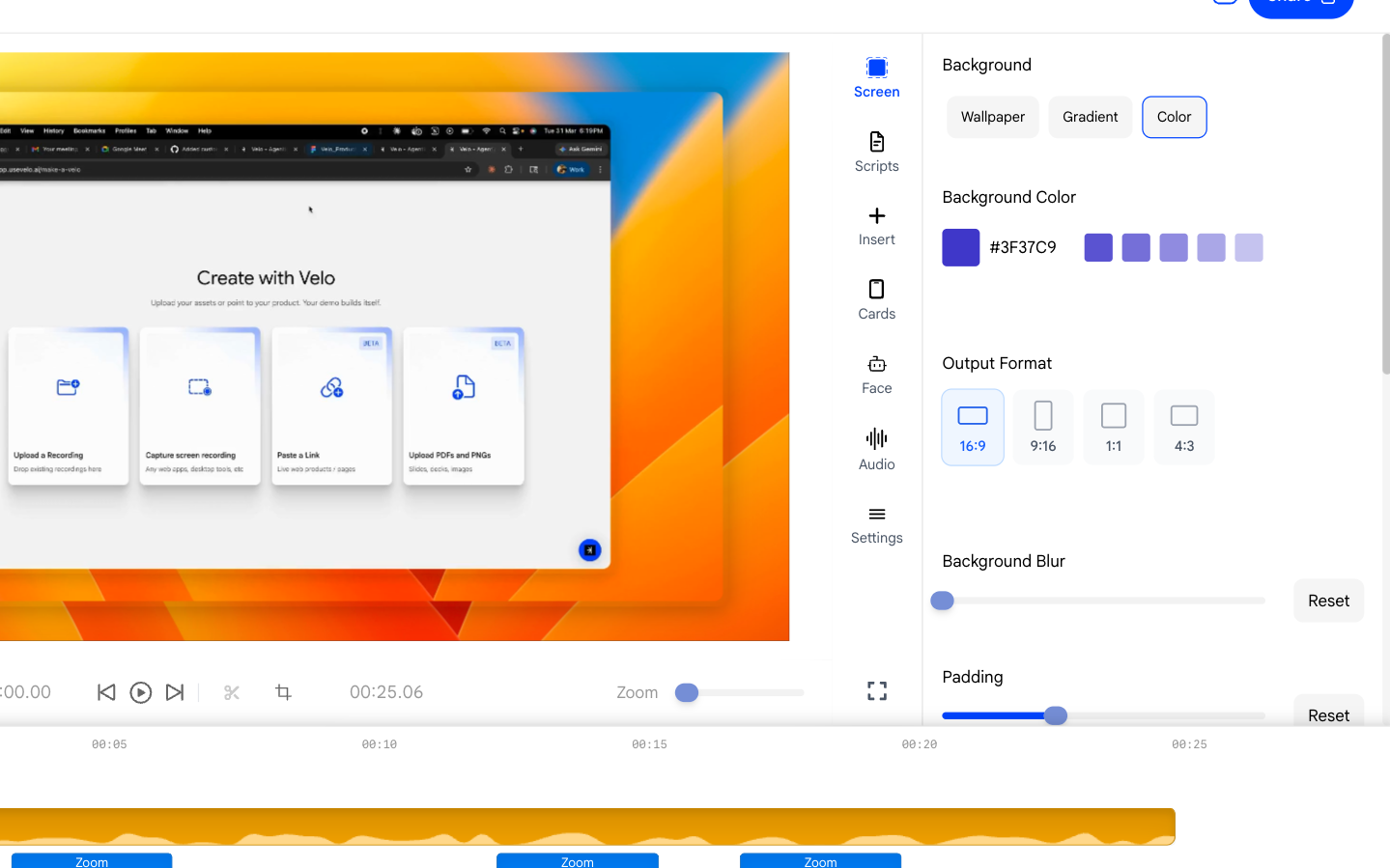Pick the fourth preset color shade
Viewport: 1390px width, 868px height.
1211,247
